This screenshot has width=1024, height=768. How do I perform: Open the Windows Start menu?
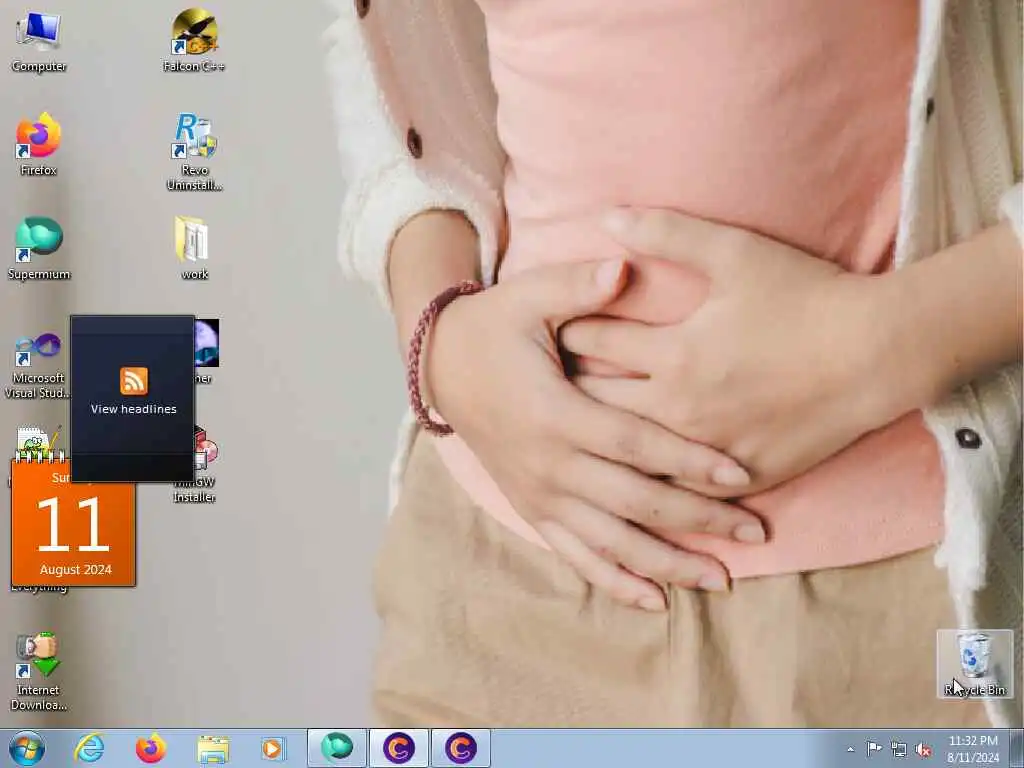(27, 748)
